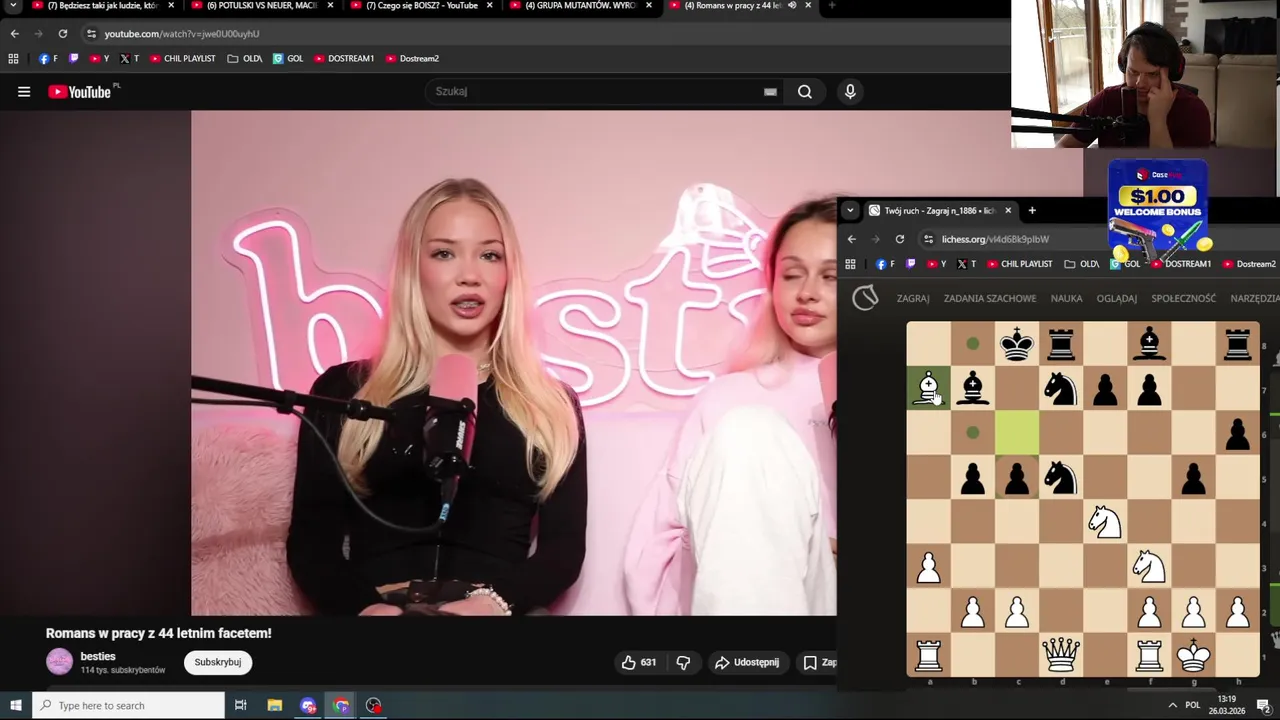Move to b8 destination dot
Image resolution: width=1280 pixels, height=720 pixels.
coord(973,344)
